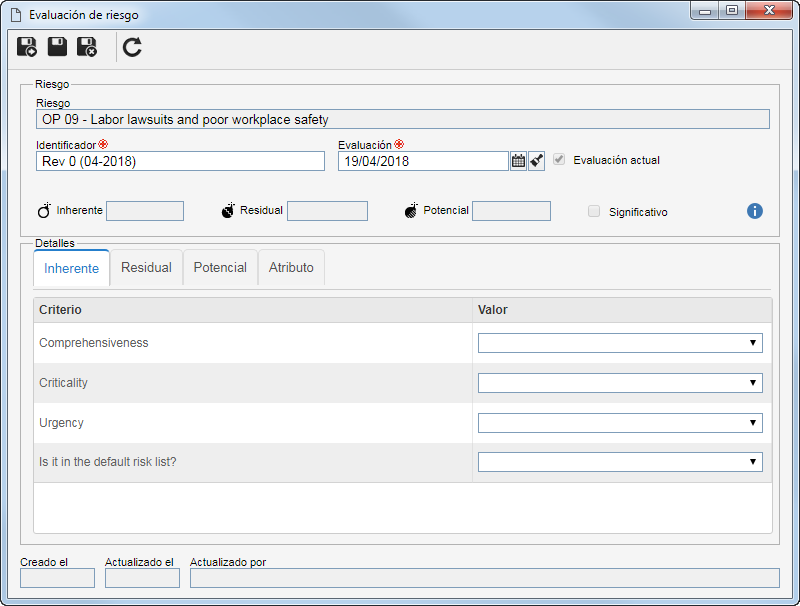
Task: Switch to the Atributo tab
Action: (x=291, y=267)
